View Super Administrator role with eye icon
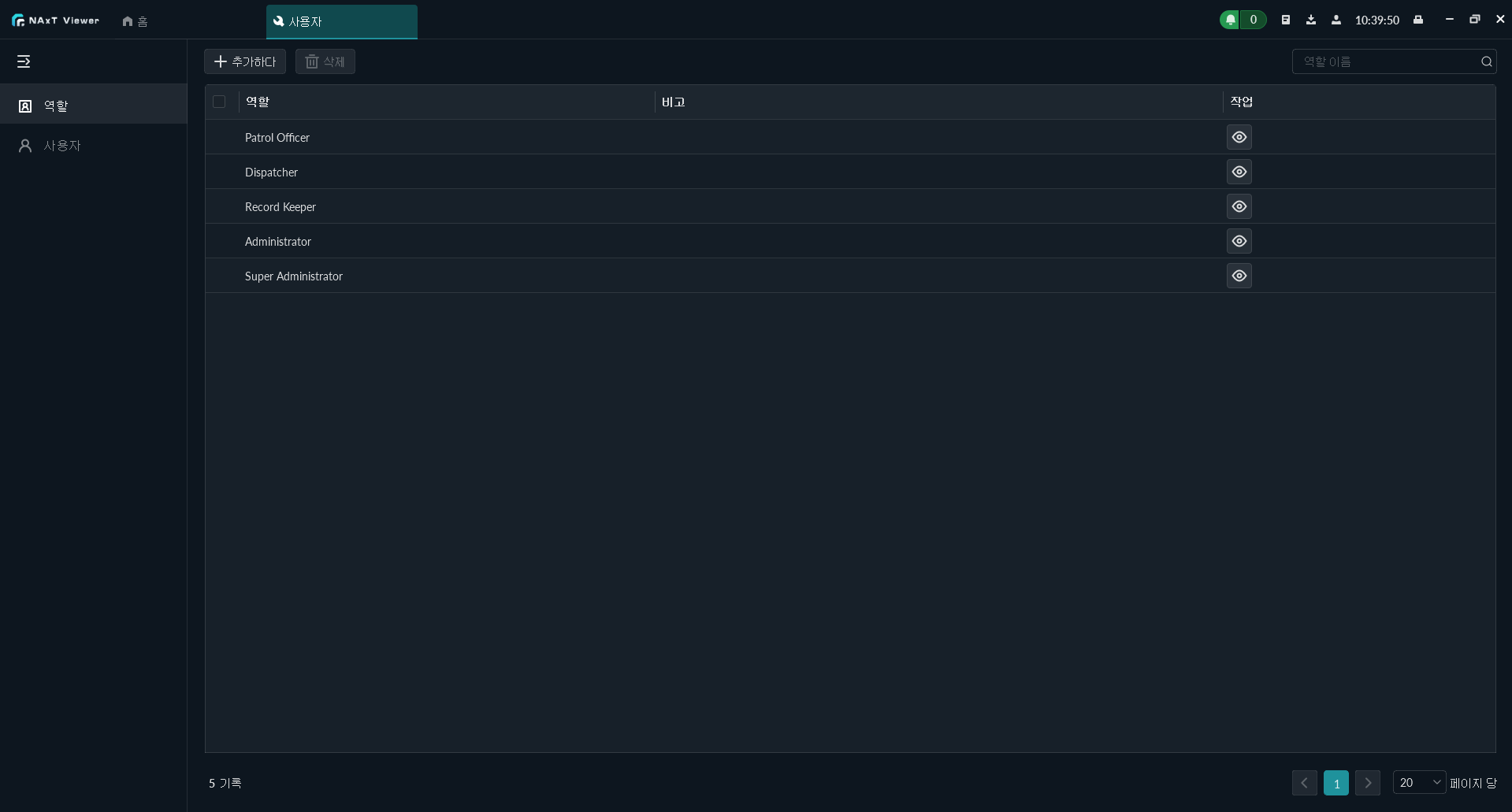The height and width of the screenshot is (812, 1512). coord(1239,276)
